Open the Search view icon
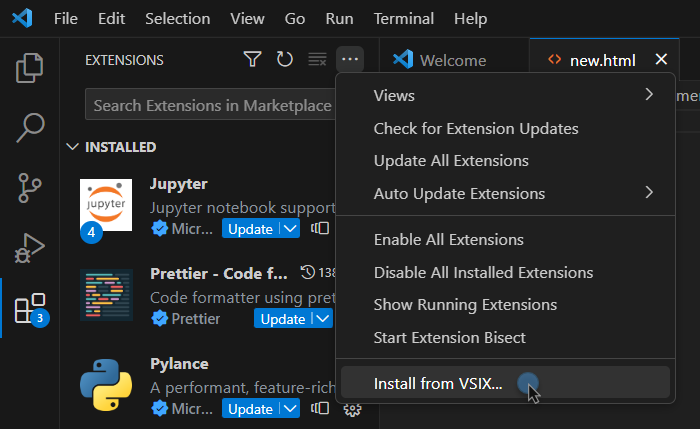The height and width of the screenshot is (429, 700). 30,128
